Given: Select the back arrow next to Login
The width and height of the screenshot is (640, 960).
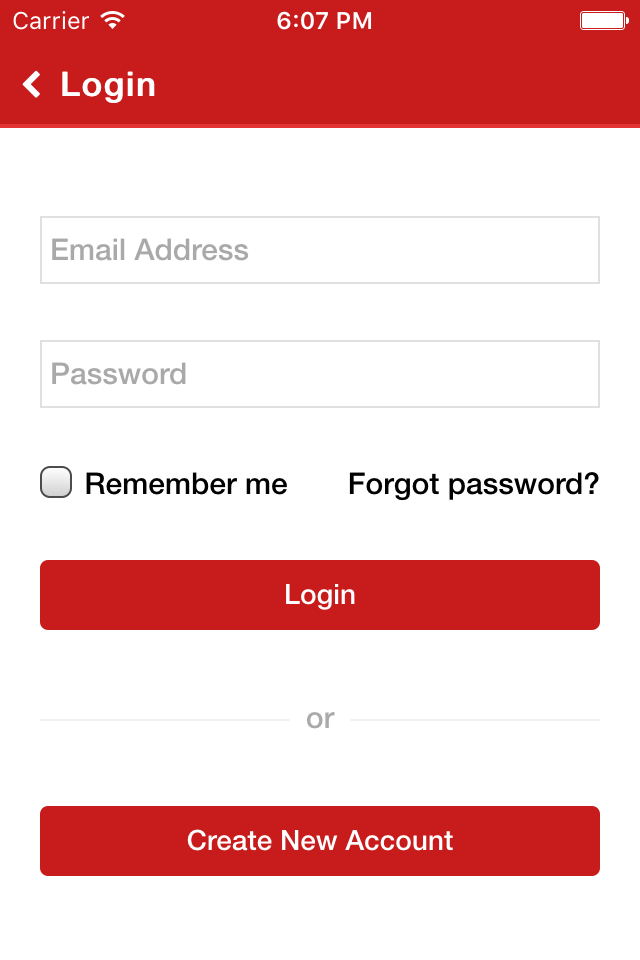Looking at the screenshot, I should pos(31,84).
